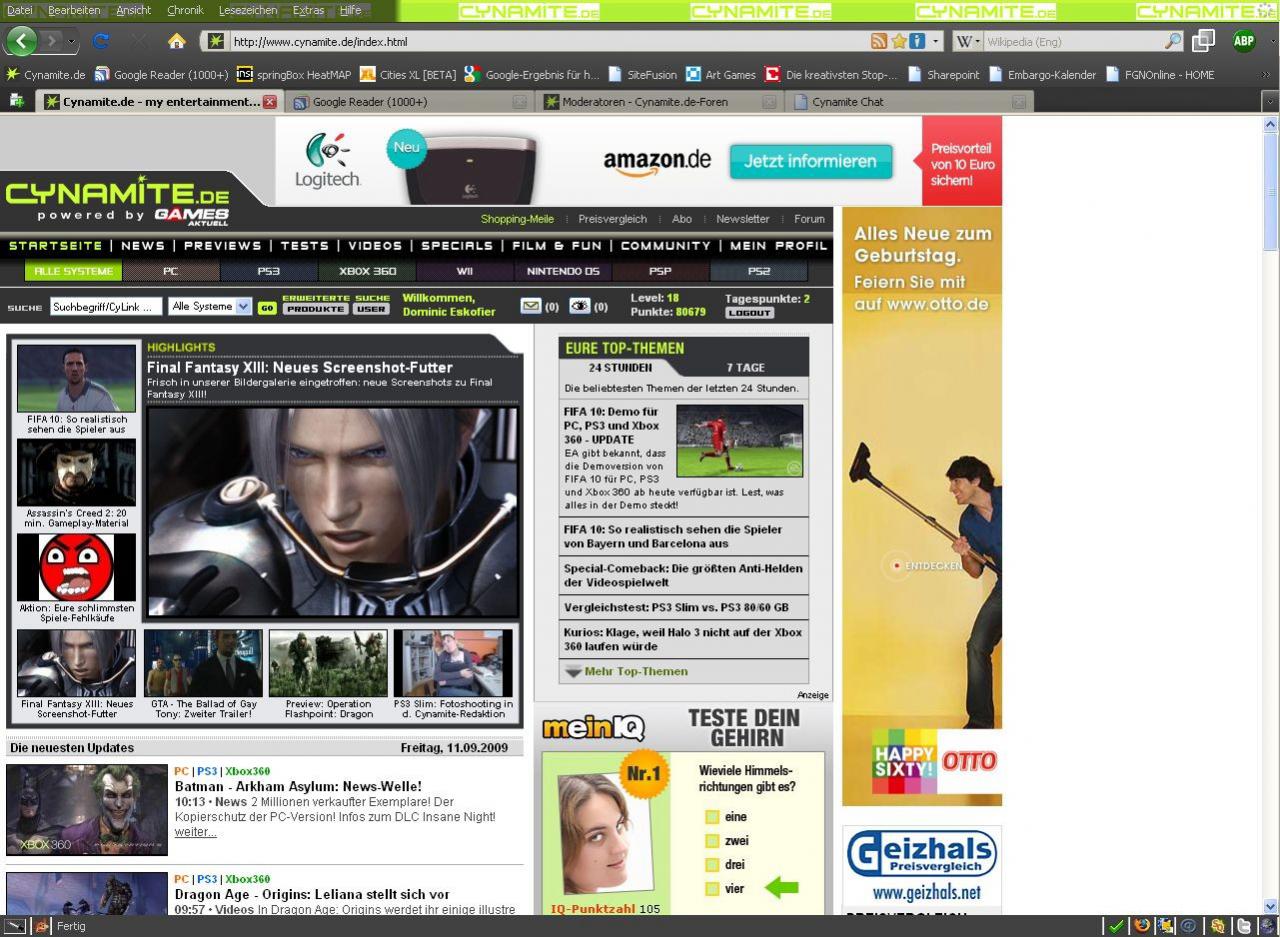
Task: Click the vertical page scrollbar thumb
Action: [x=1271, y=191]
